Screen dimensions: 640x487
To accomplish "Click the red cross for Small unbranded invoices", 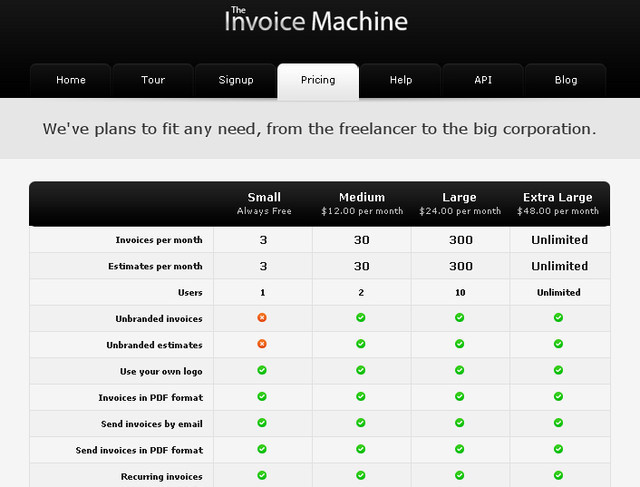I will [x=262, y=318].
